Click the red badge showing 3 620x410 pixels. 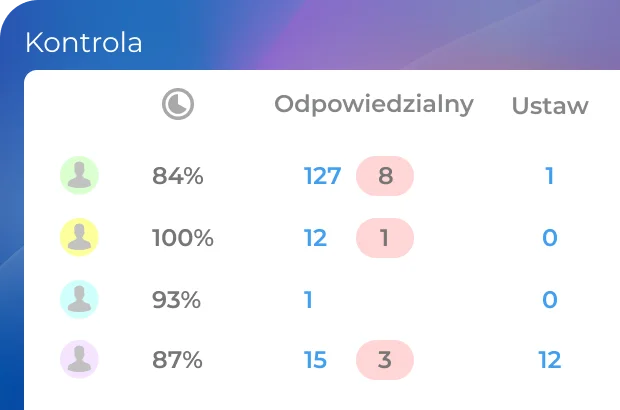click(385, 360)
